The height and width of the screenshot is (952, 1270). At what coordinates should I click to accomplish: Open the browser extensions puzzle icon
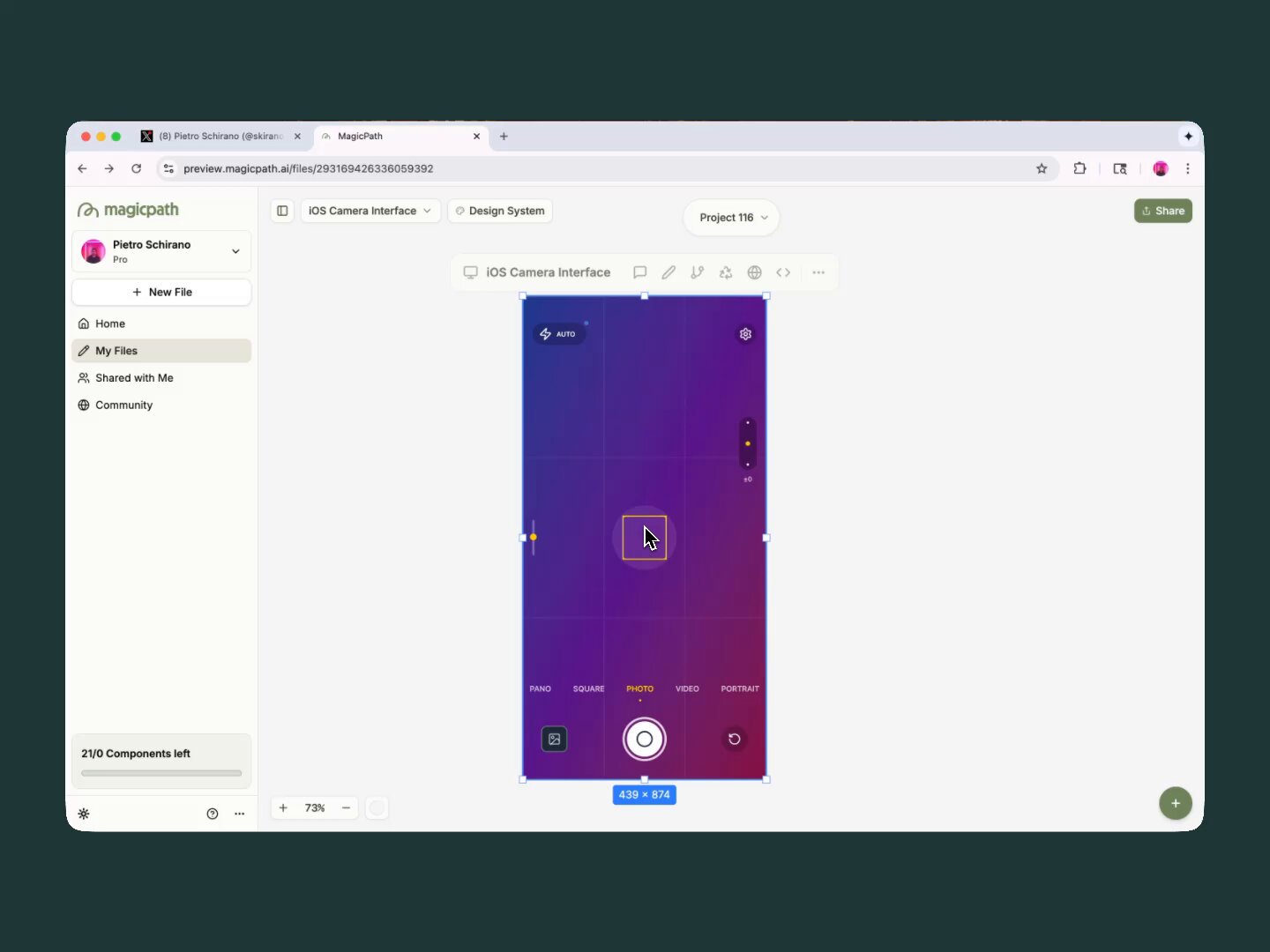pyautogui.click(x=1079, y=168)
